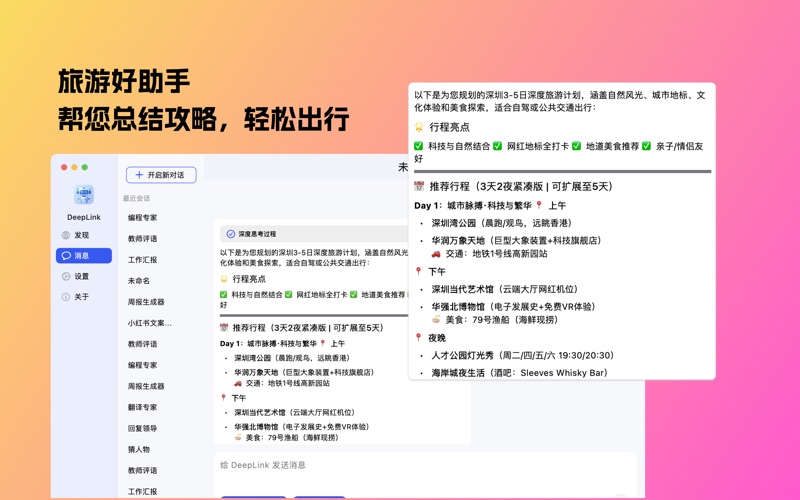Viewport: 800px width, 500px height.
Task: Click 海岸城夜生活 line in enlarged card
Action: pyautogui.click(x=519, y=373)
